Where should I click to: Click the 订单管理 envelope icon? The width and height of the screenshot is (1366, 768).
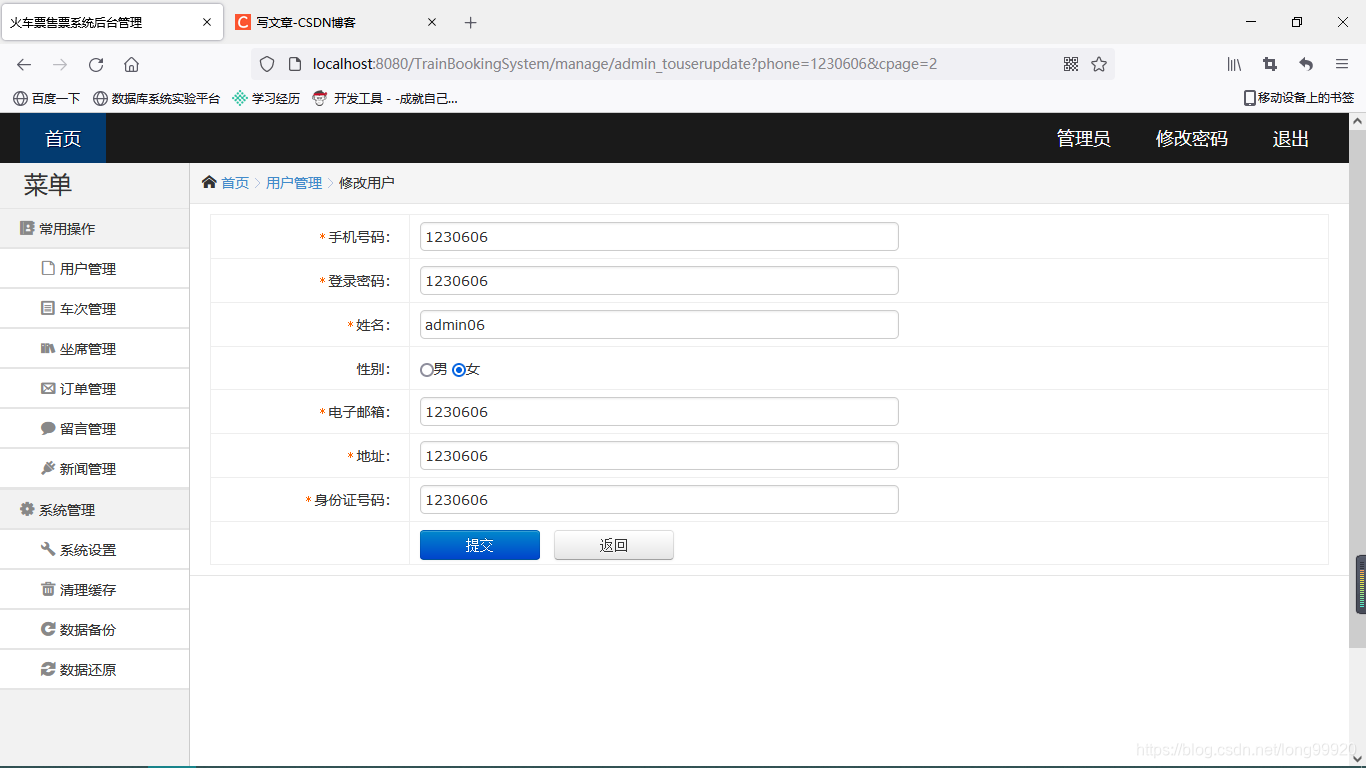pyautogui.click(x=47, y=388)
